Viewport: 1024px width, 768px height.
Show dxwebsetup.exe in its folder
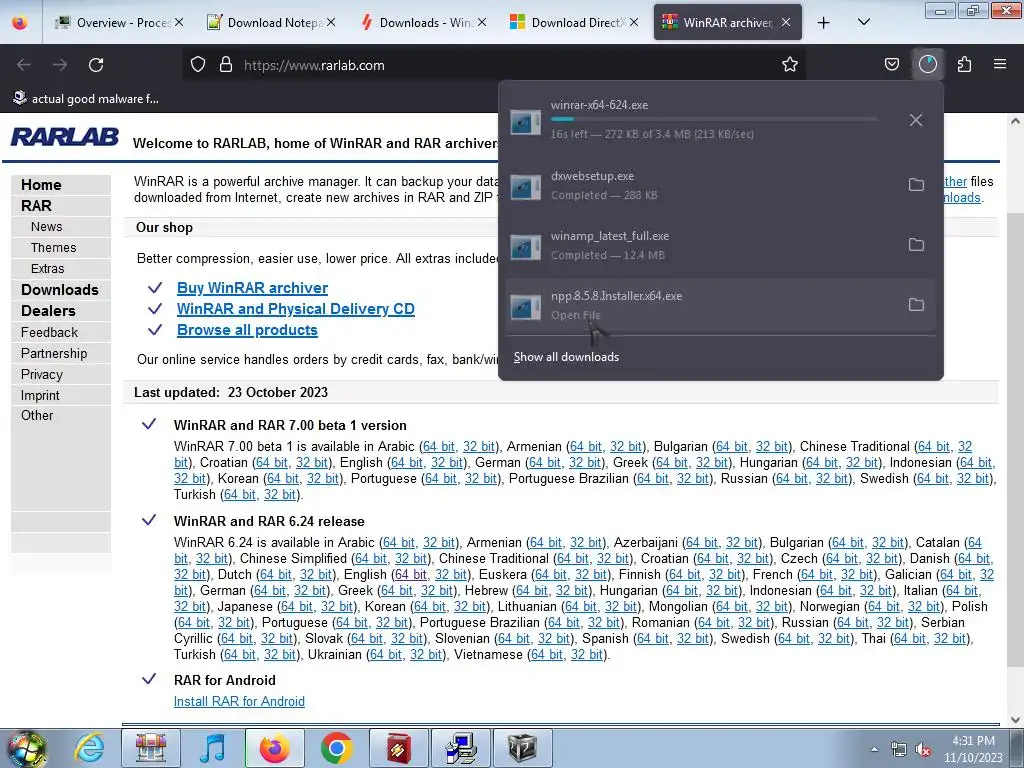click(x=916, y=185)
